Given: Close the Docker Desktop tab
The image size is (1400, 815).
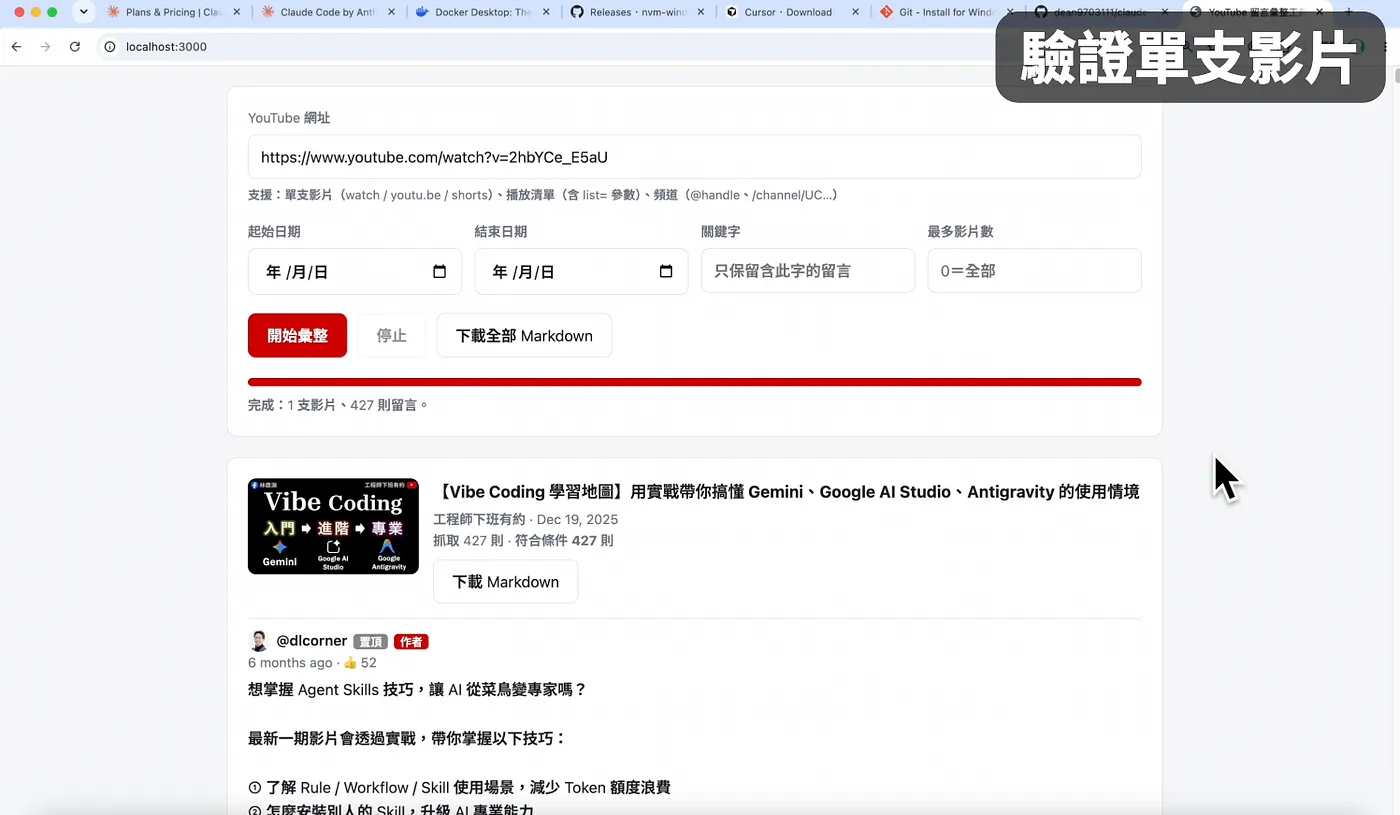Looking at the screenshot, I should click(545, 12).
